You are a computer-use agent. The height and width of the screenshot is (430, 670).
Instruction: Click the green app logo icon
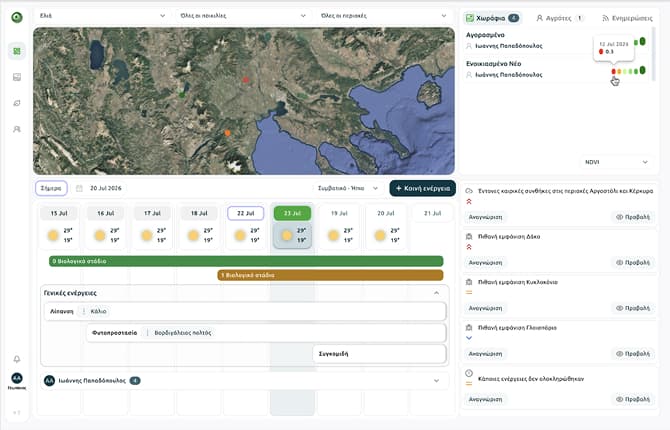click(x=17, y=17)
